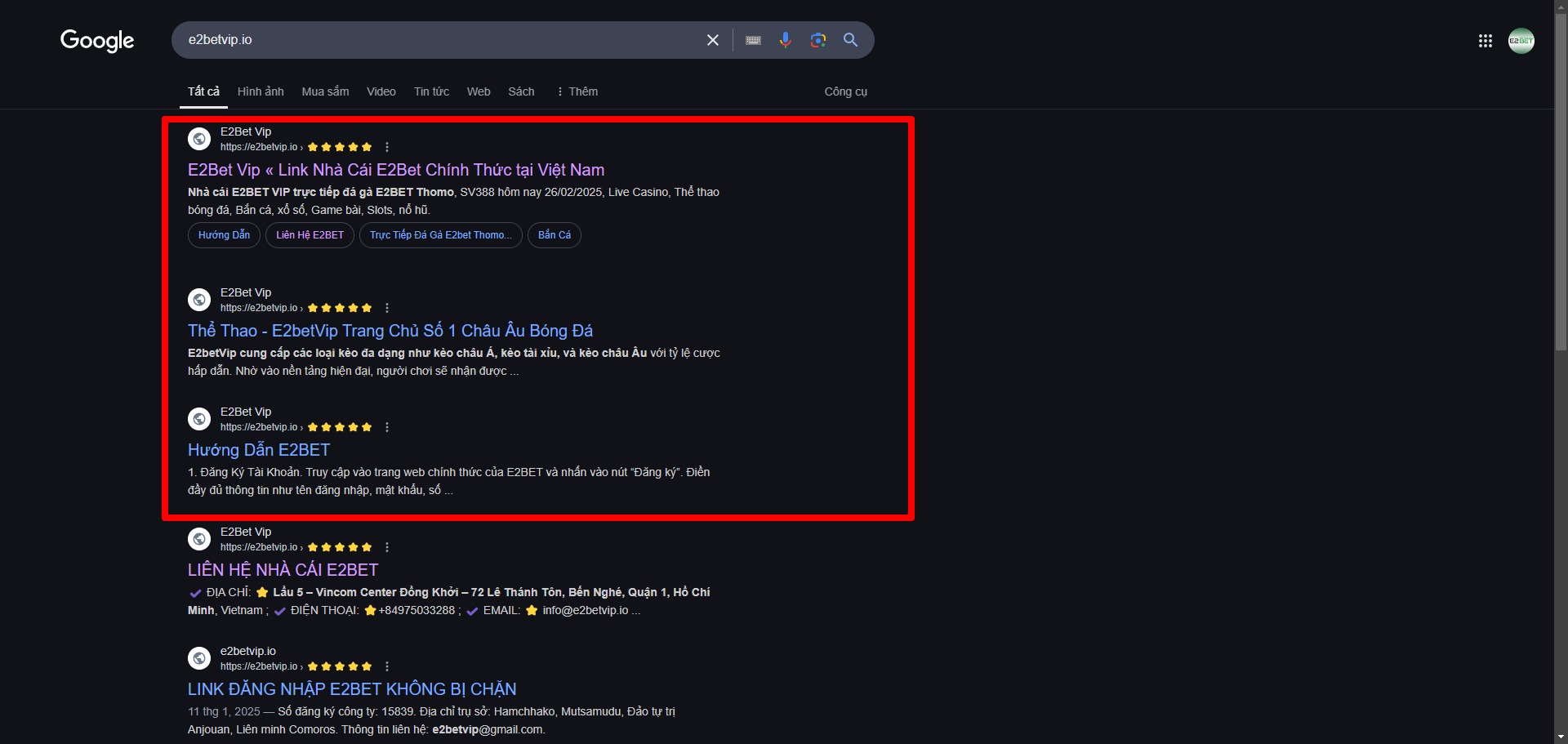Viewport: 1568px width, 744px height.
Task: Open the LIÊN HỆ NHÀ CÁI E2BET result
Action: [283, 570]
